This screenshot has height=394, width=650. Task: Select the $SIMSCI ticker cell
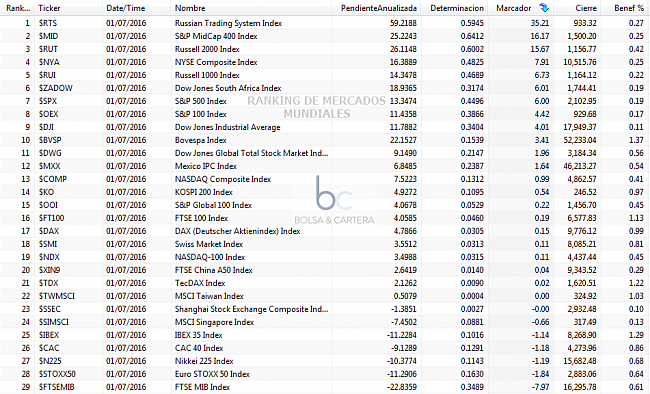[x=53, y=322]
